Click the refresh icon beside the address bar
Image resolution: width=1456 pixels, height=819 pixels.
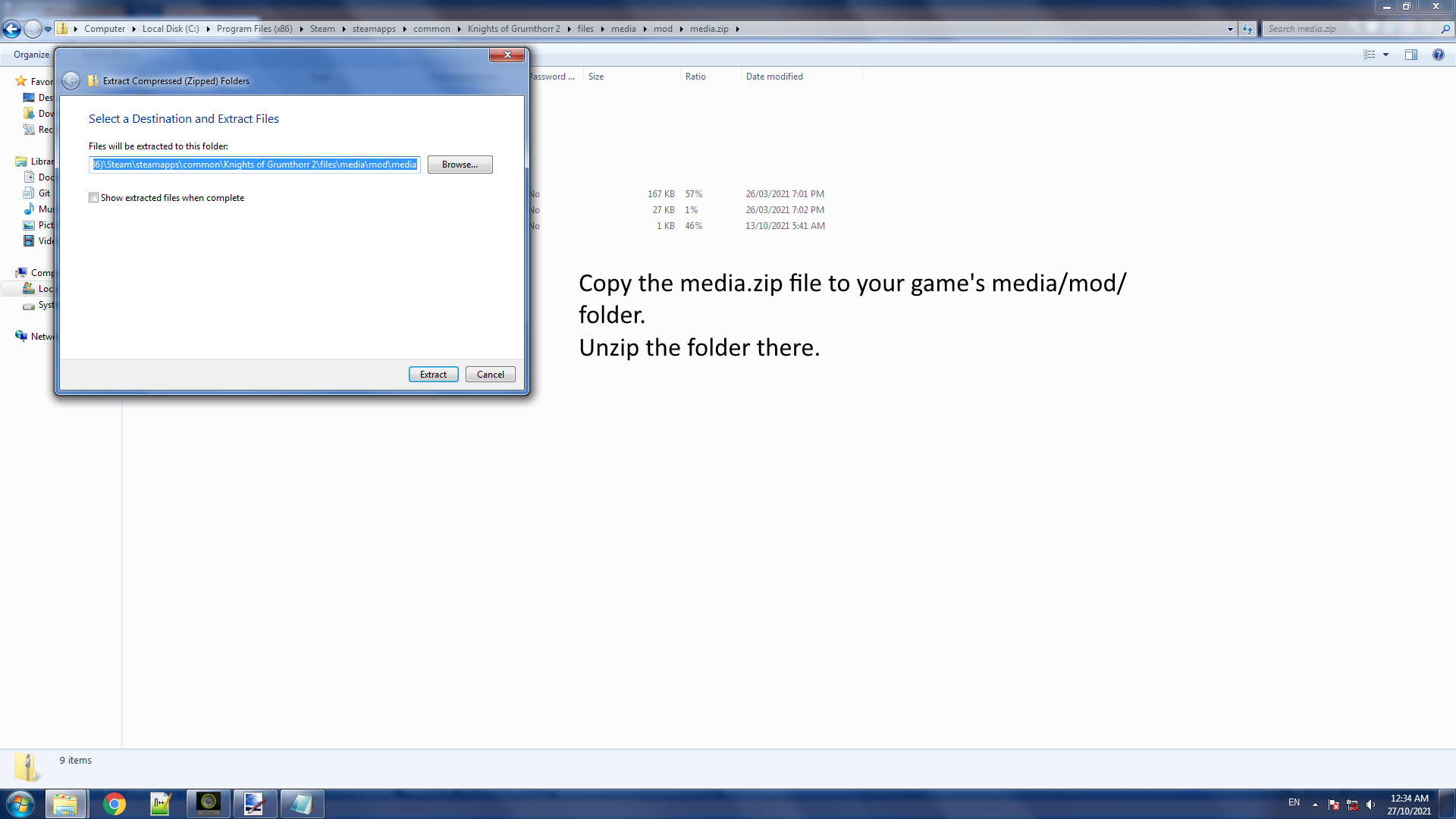[x=1247, y=29]
